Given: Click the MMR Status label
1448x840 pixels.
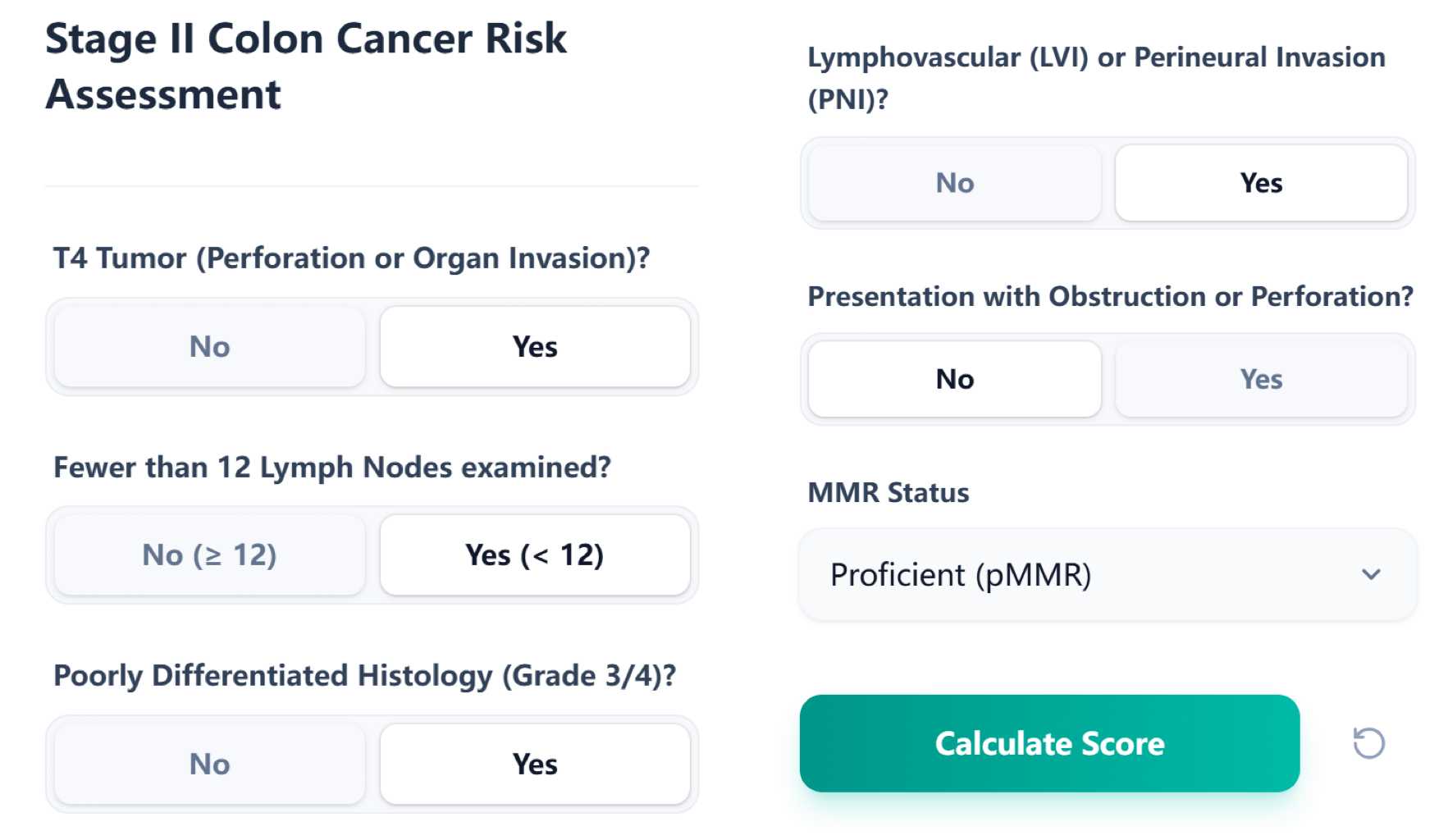Looking at the screenshot, I should pos(888,492).
